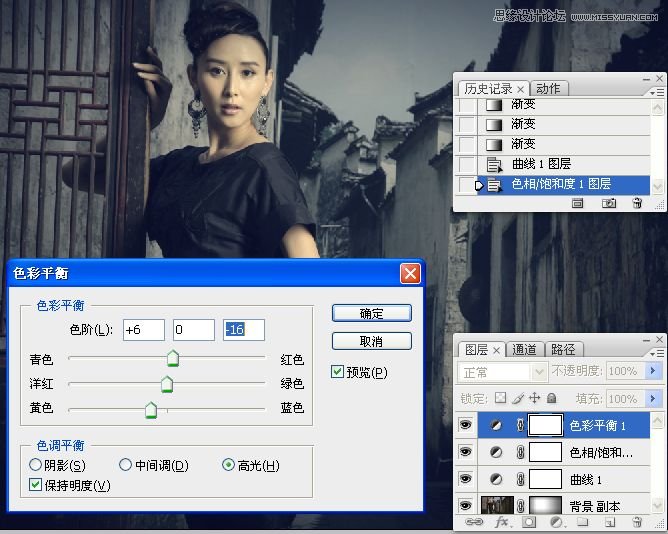Open the 填充 slider arrow
The image size is (668, 534).
[x=653, y=399]
